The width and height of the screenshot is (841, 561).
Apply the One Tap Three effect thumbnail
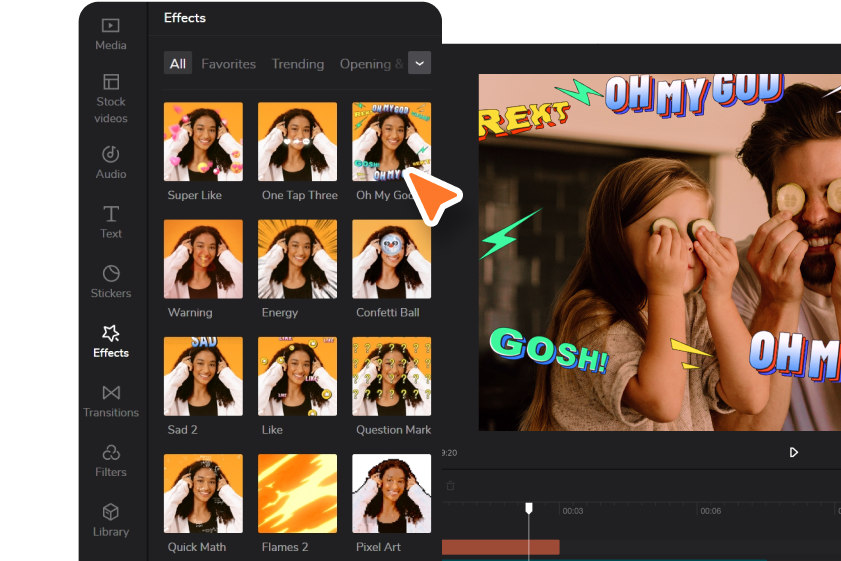298,142
